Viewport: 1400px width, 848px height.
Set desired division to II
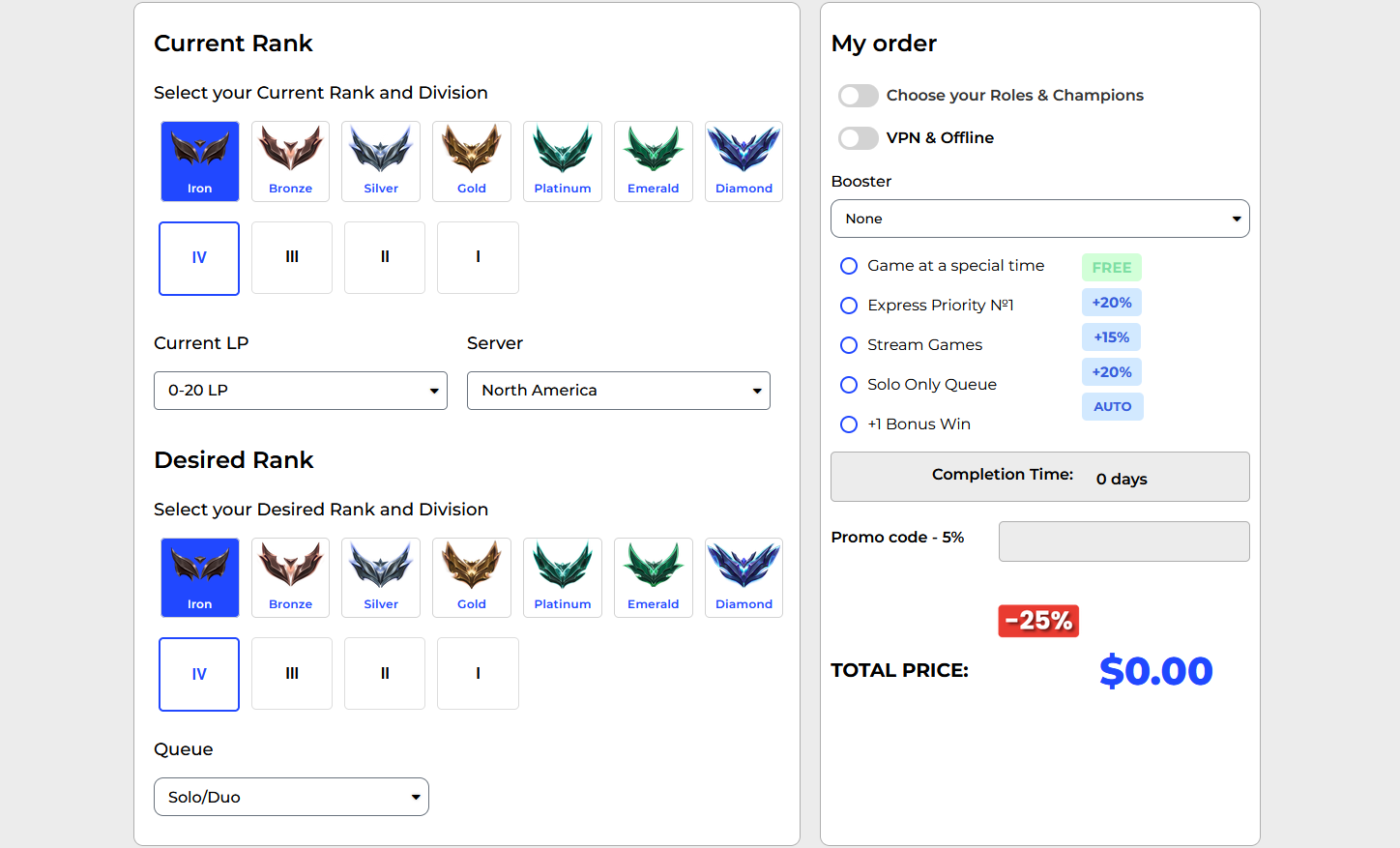(x=385, y=673)
